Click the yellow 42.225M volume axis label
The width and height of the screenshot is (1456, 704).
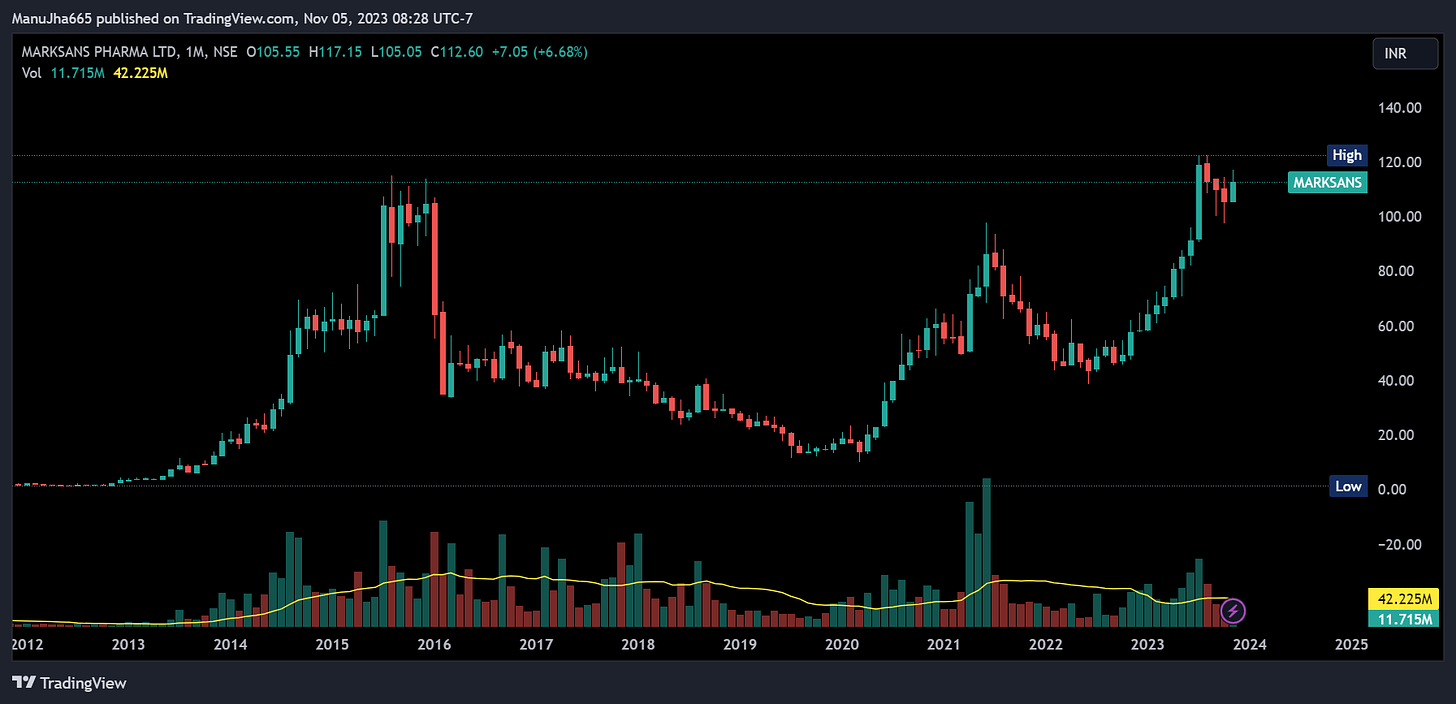click(x=1402, y=600)
